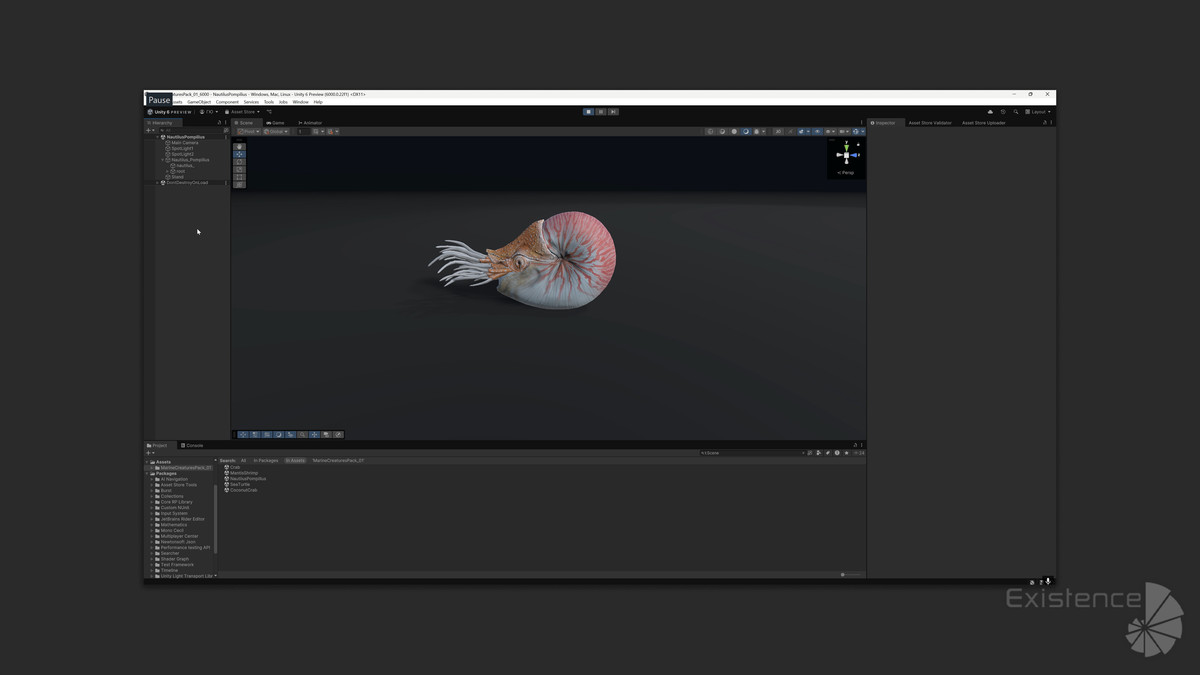Open the GameObject menu
The width and height of the screenshot is (1200, 675).
click(199, 102)
